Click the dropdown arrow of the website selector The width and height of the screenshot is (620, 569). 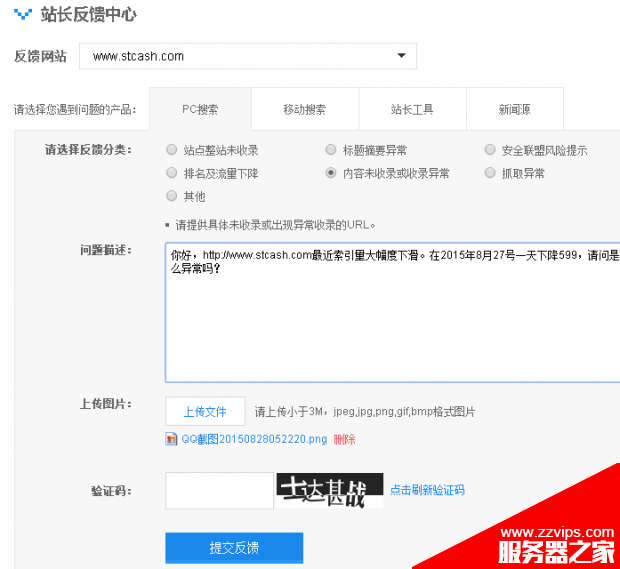click(x=401, y=56)
